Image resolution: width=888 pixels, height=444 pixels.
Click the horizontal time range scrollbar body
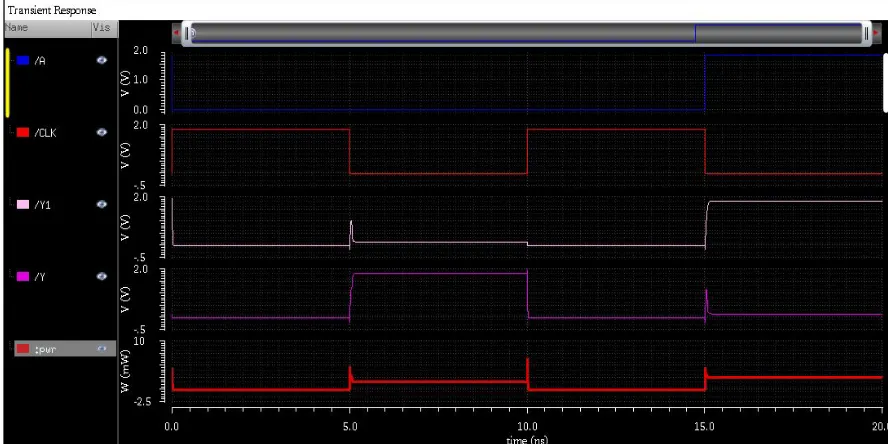527,33
